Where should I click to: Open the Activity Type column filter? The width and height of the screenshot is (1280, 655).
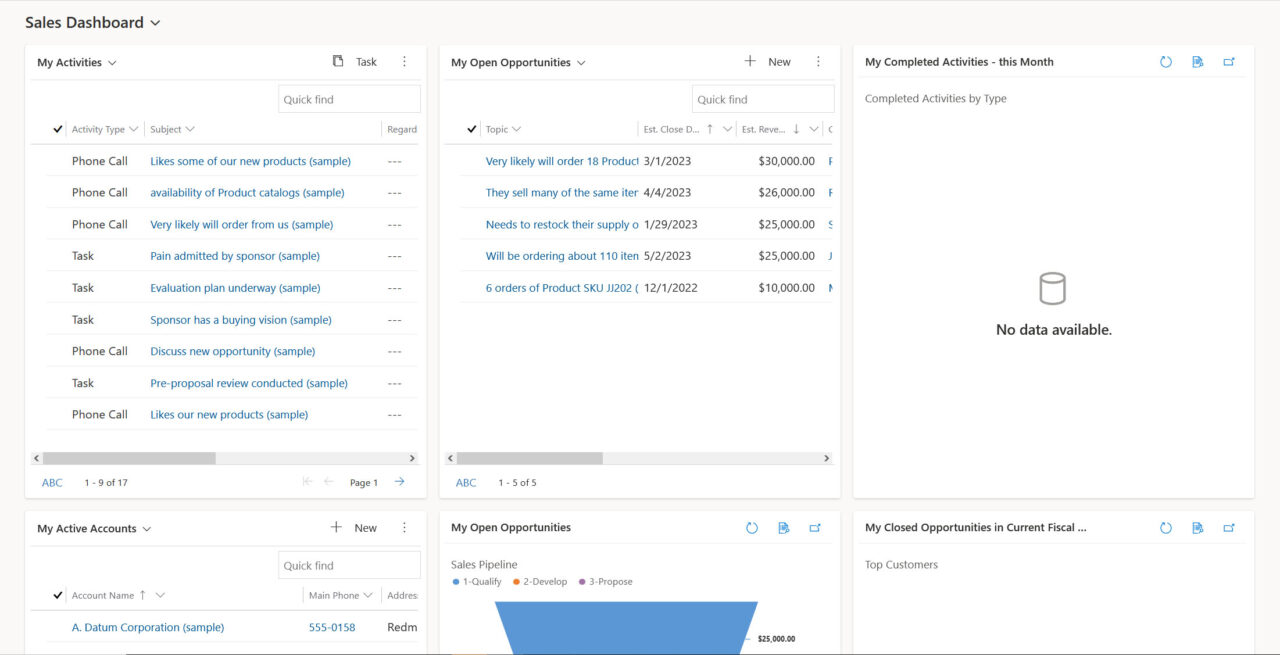tap(133, 129)
